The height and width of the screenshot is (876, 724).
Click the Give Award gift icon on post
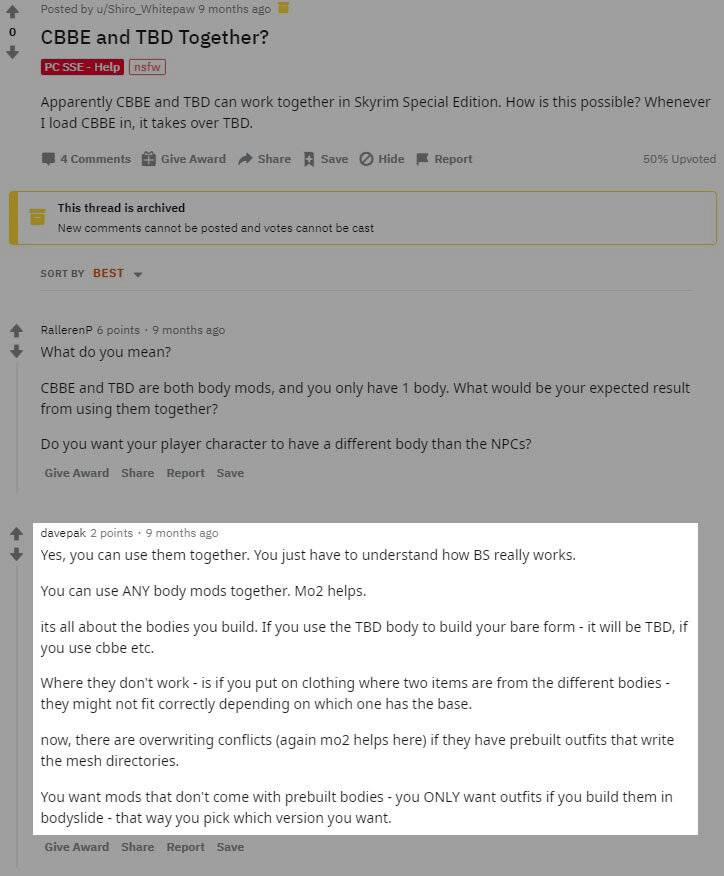pos(149,159)
